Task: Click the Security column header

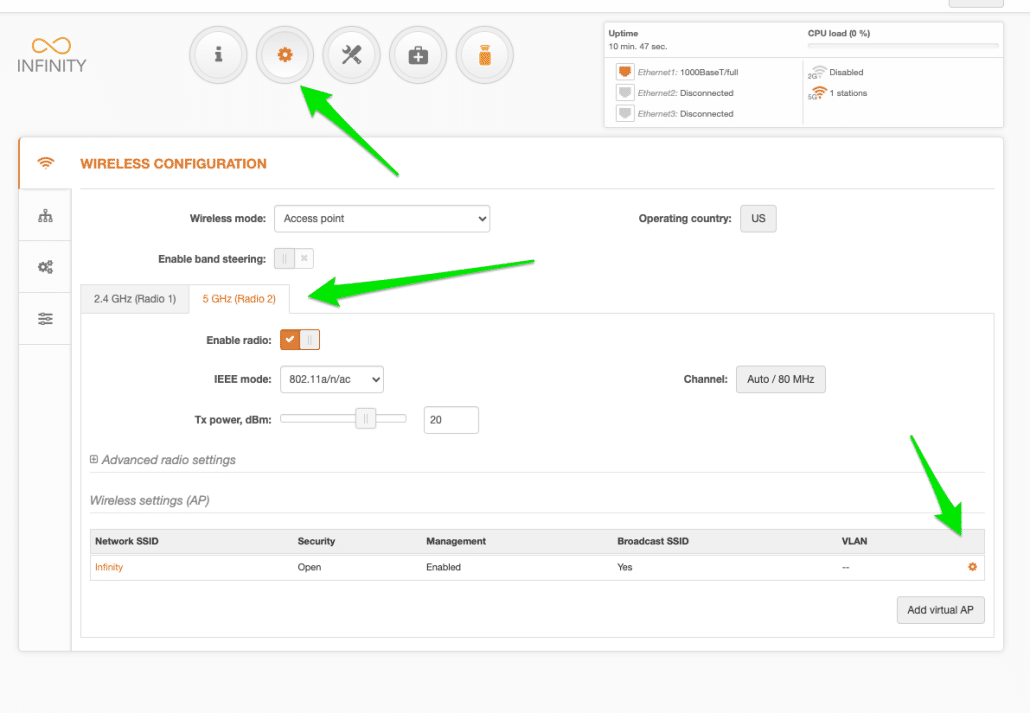Action: click(x=316, y=541)
